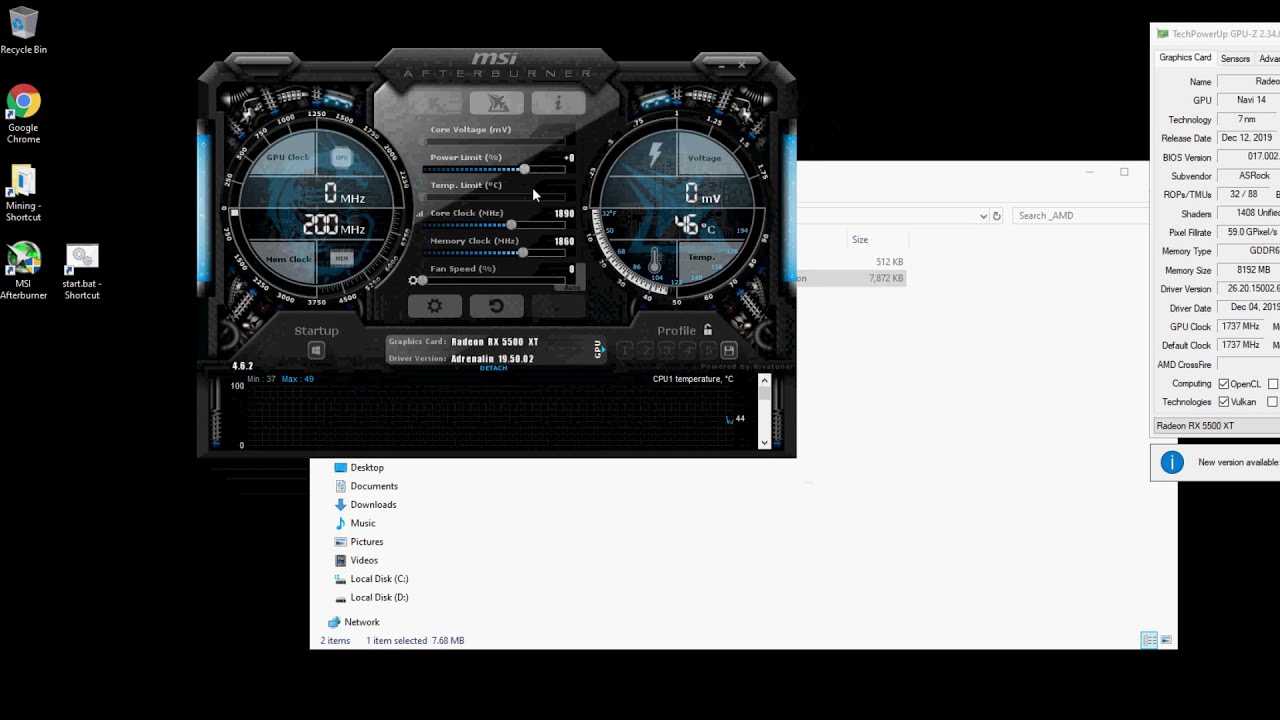
Task: Select profile slot 5 in Afterburner
Action: point(708,350)
